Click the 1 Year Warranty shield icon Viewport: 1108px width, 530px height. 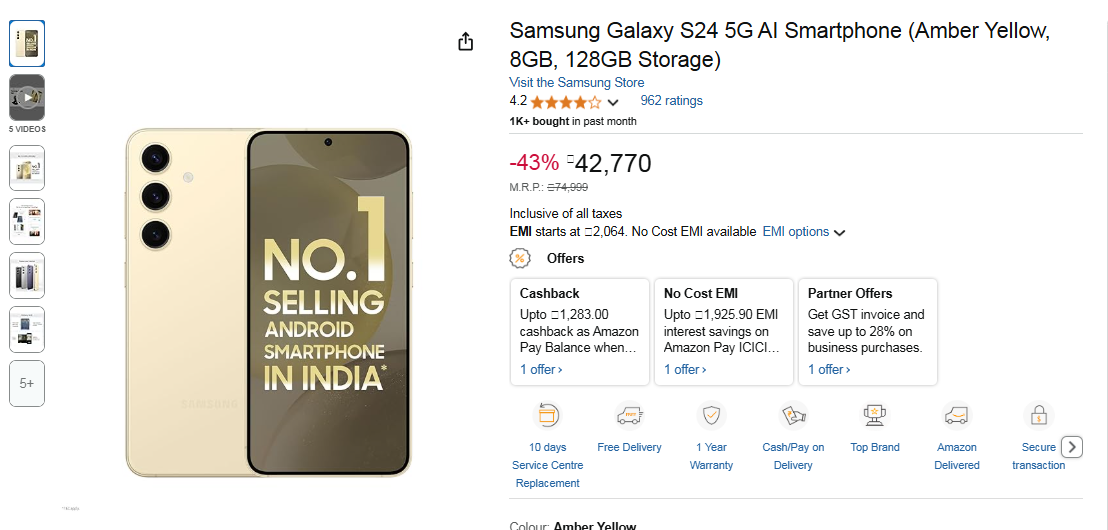coord(711,415)
